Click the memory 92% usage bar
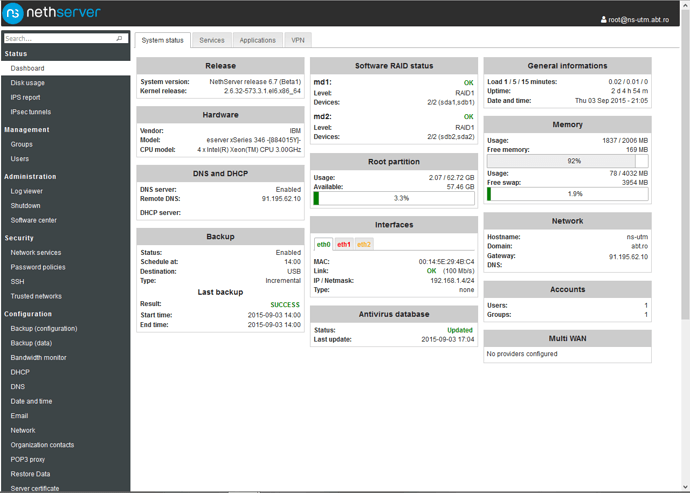Viewport: 690px width, 493px height. 567,161
